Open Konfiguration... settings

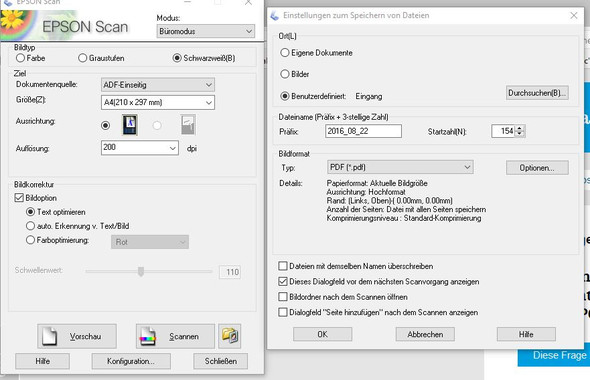coord(131,361)
